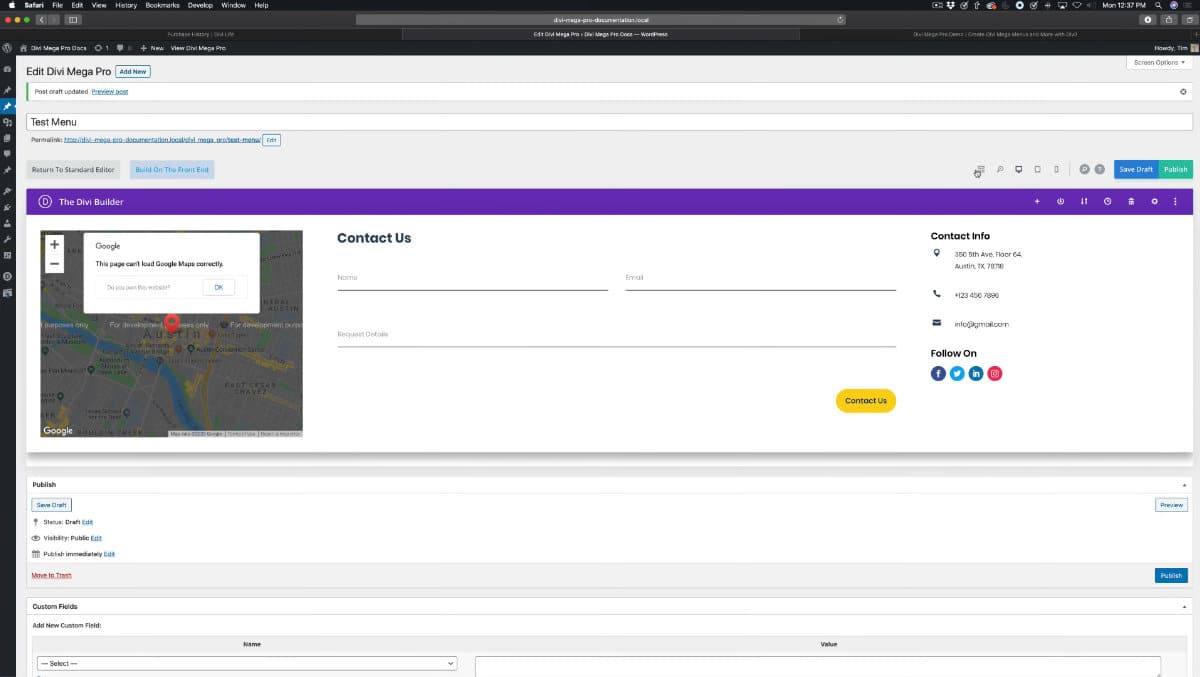Select tablet preview mode icon

click(1037, 169)
